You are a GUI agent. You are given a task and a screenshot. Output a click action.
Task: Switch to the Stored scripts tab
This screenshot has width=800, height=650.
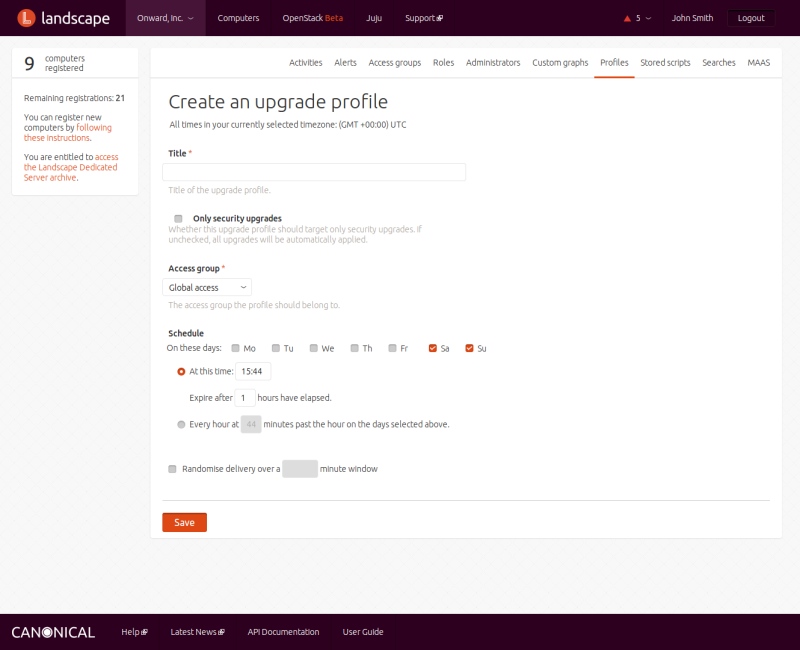click(x=665, y=62)
